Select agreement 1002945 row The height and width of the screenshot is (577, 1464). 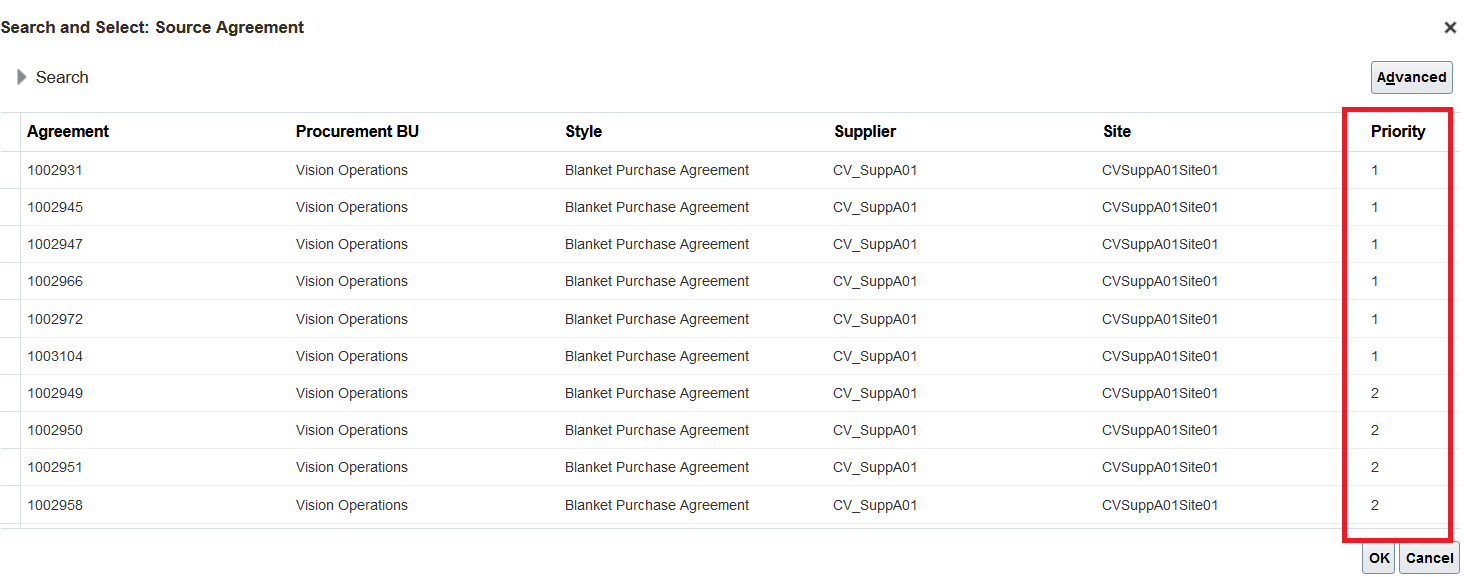coord(55,207)
